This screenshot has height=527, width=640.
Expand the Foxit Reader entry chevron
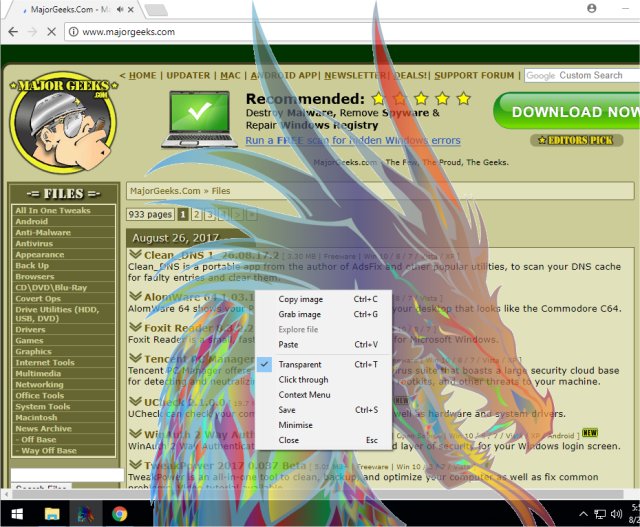pos(135,327)
